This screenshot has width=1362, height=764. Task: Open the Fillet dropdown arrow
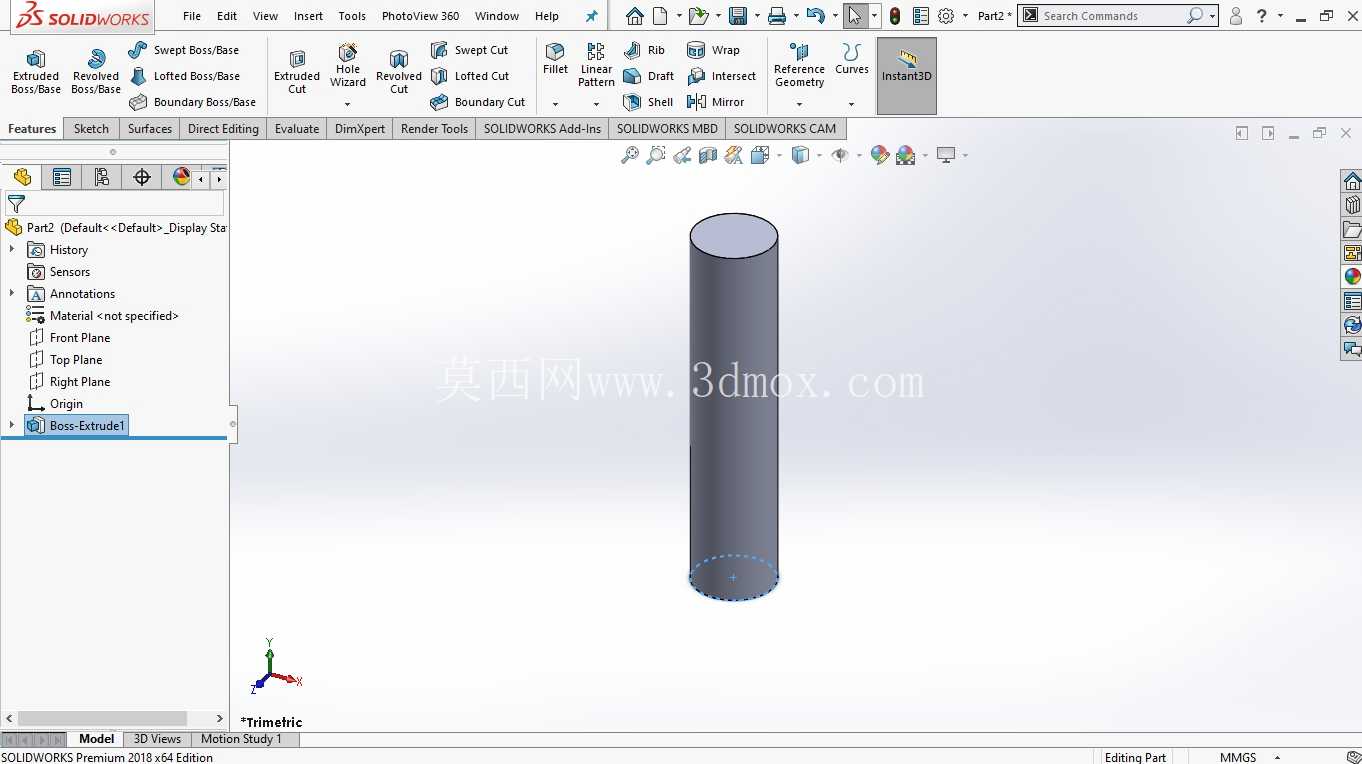(555, 104)
